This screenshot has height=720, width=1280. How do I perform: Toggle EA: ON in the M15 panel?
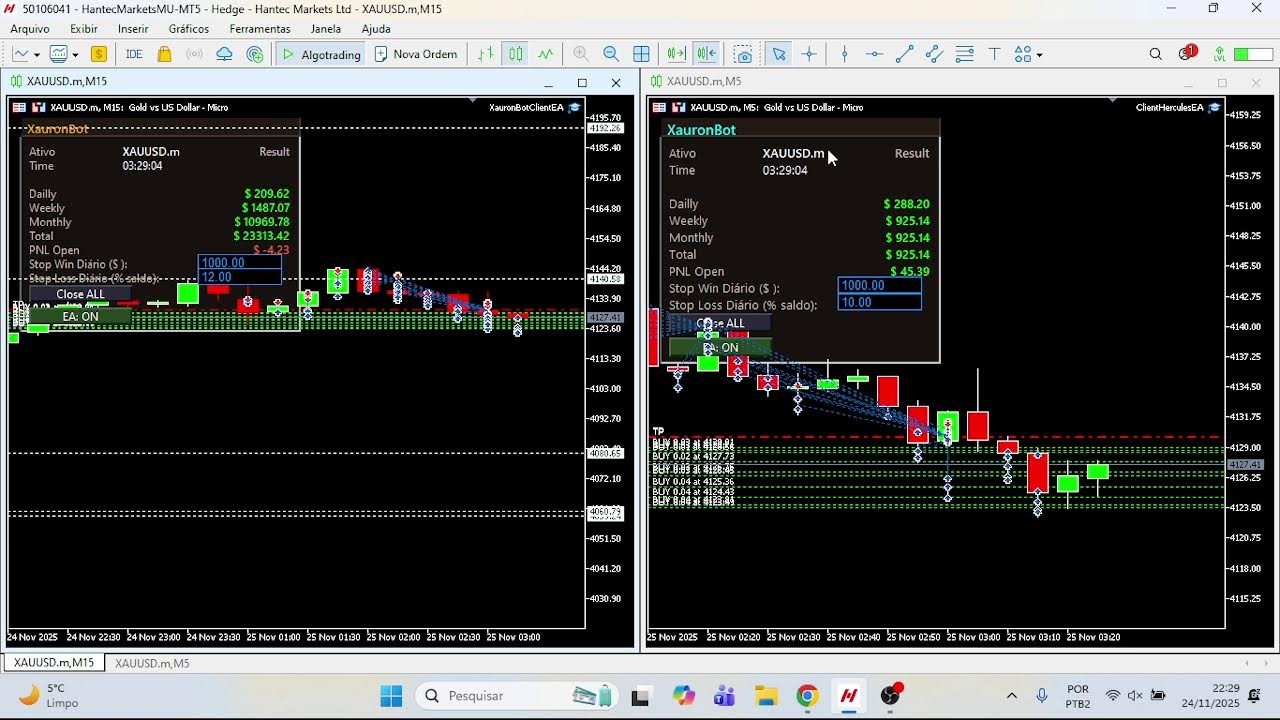[80, 316]
